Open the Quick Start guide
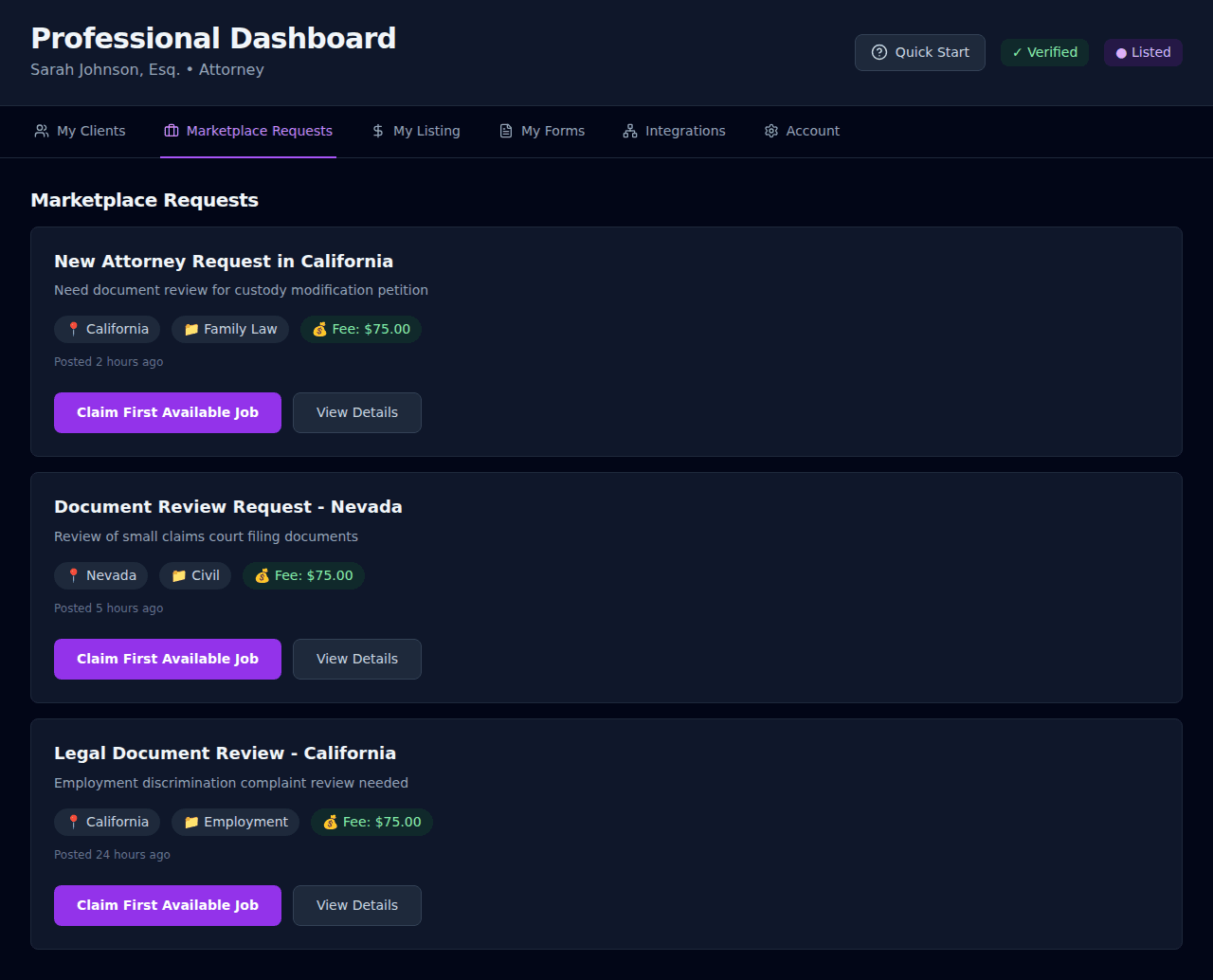Image resolution: width=1213 pixels, height=980 pixels. coord(919,52)
